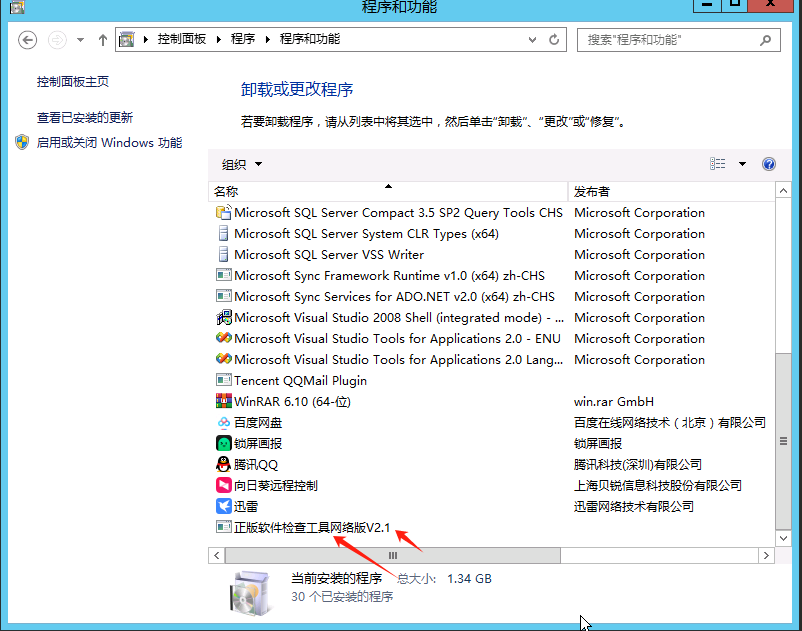The height and width of the screenshot is (631, 802).
Task: Select SQL Server Compact 3.5 SP2 Query Tools icon
Action: pyautogui.click(x=224, y=212)
